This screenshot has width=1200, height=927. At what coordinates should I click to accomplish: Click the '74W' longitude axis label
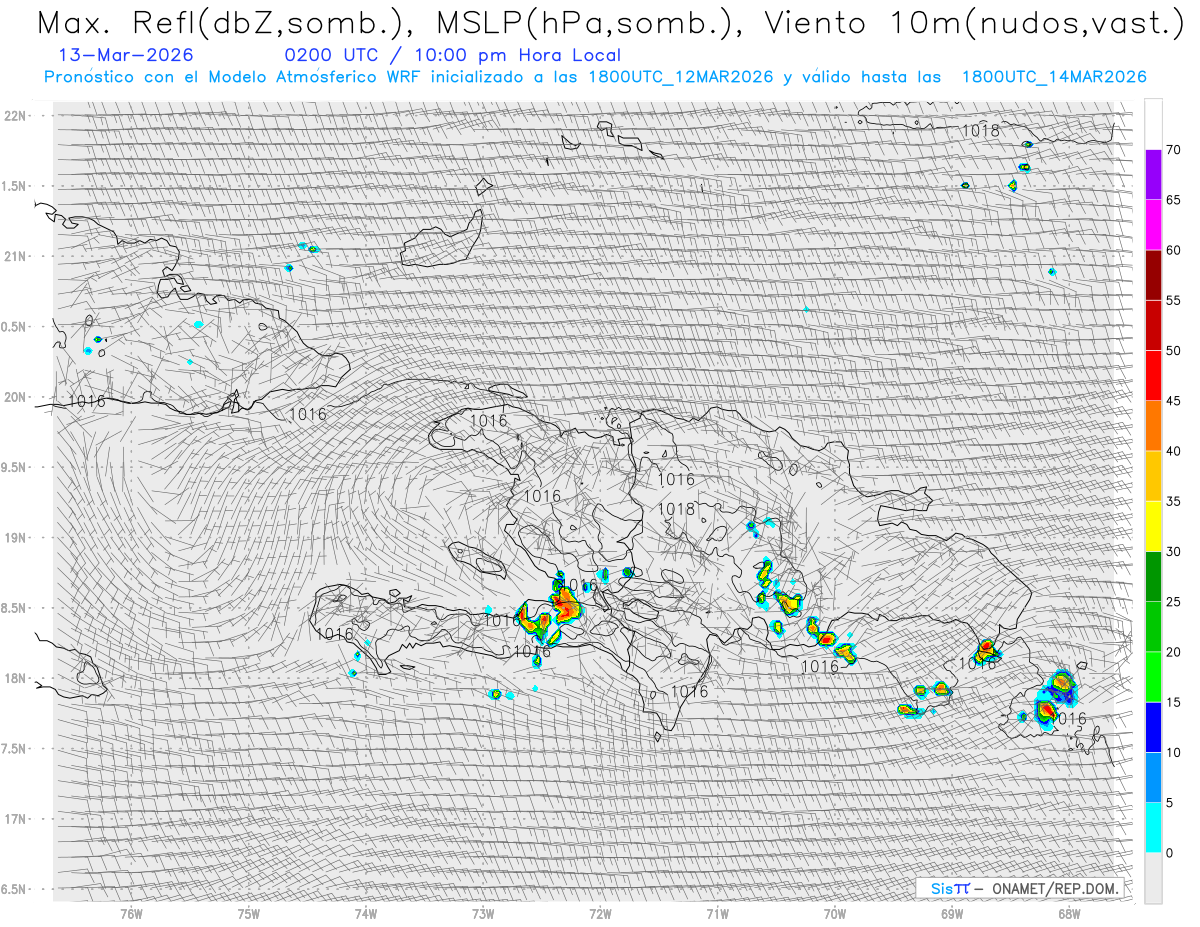(366, 912)
